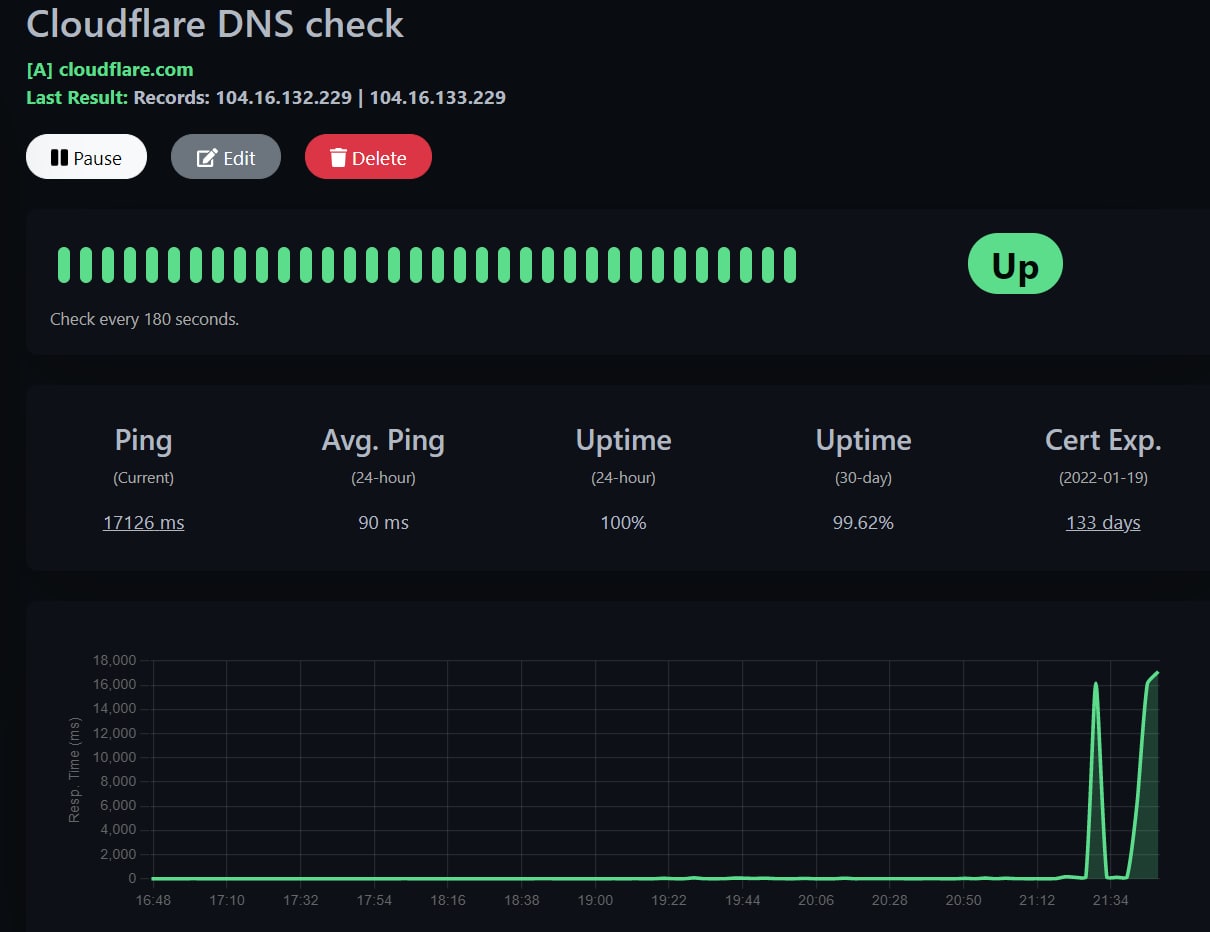Click the Avg. Ping heading
This screenshot has width=1210, height=932.
[x=383, y=440]
